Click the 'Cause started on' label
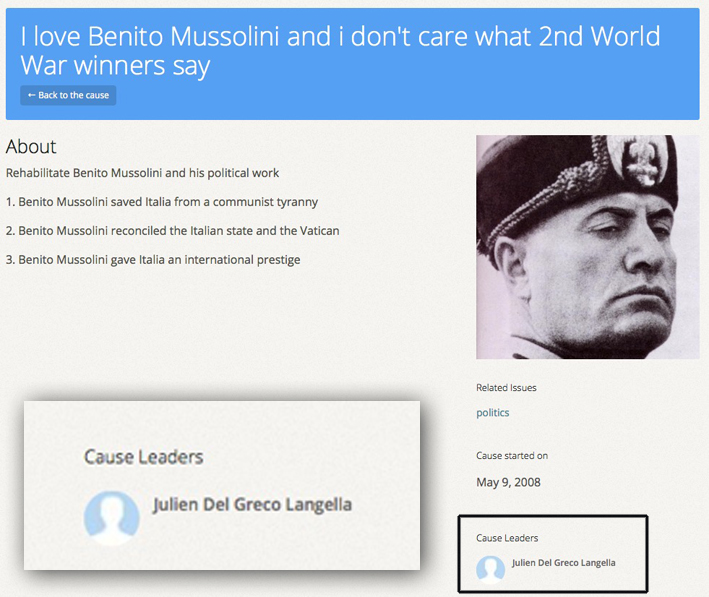709x597 pixels. click(x=512, y=456)
